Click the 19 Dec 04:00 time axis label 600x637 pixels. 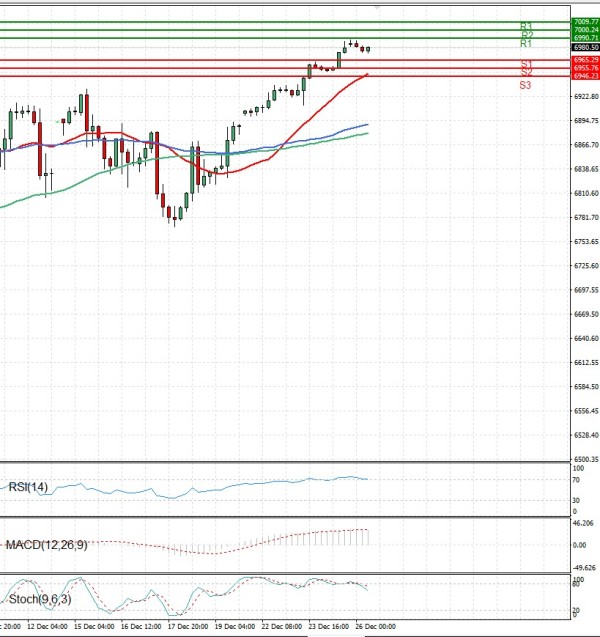(x=235, y=627)
